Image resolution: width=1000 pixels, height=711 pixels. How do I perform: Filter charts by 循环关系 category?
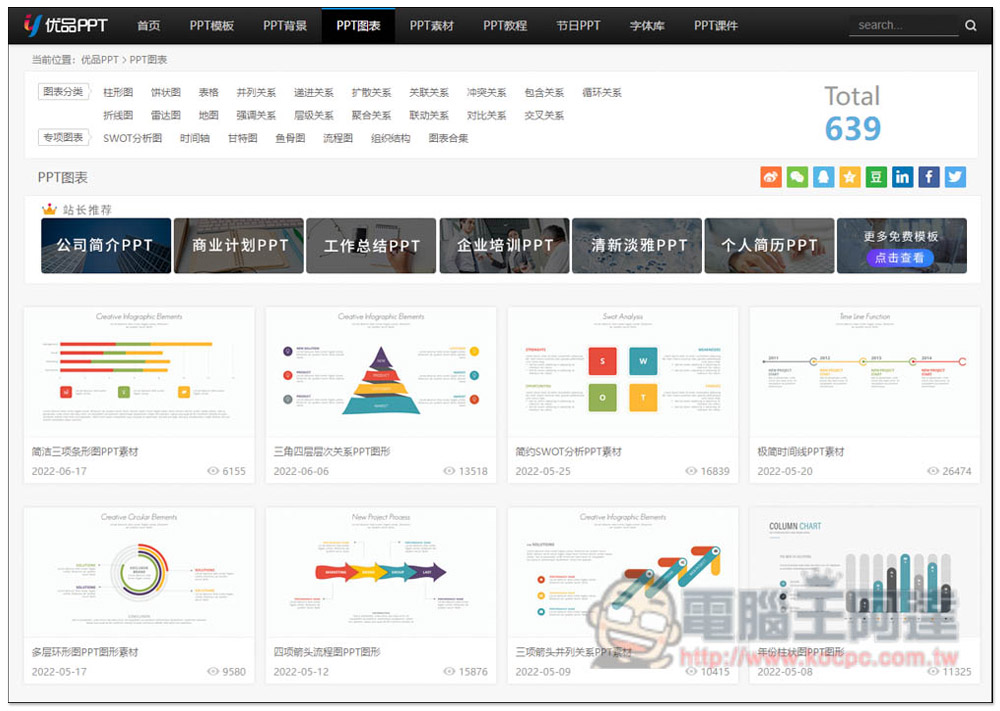pyautogui.click(x=602, y=92)
